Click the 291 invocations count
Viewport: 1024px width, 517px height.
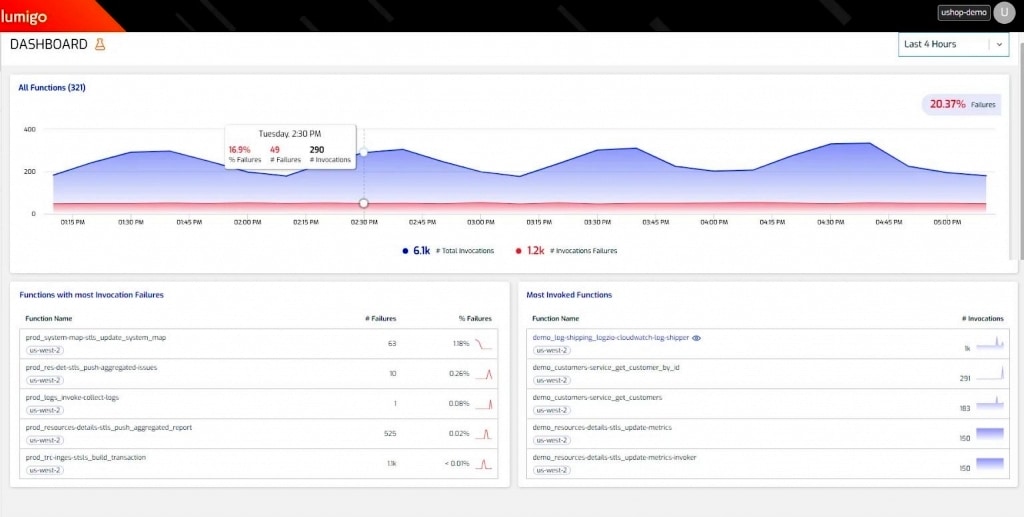point(965,379)
